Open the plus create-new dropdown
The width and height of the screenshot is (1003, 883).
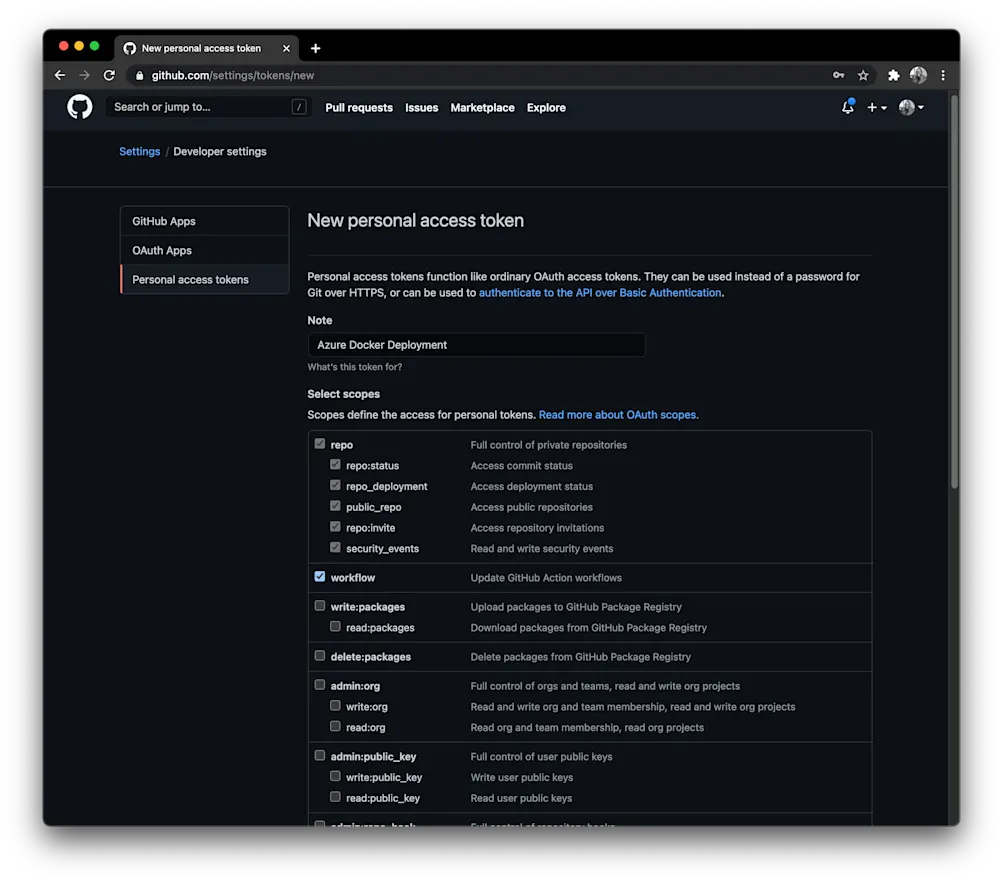(876, 107)
